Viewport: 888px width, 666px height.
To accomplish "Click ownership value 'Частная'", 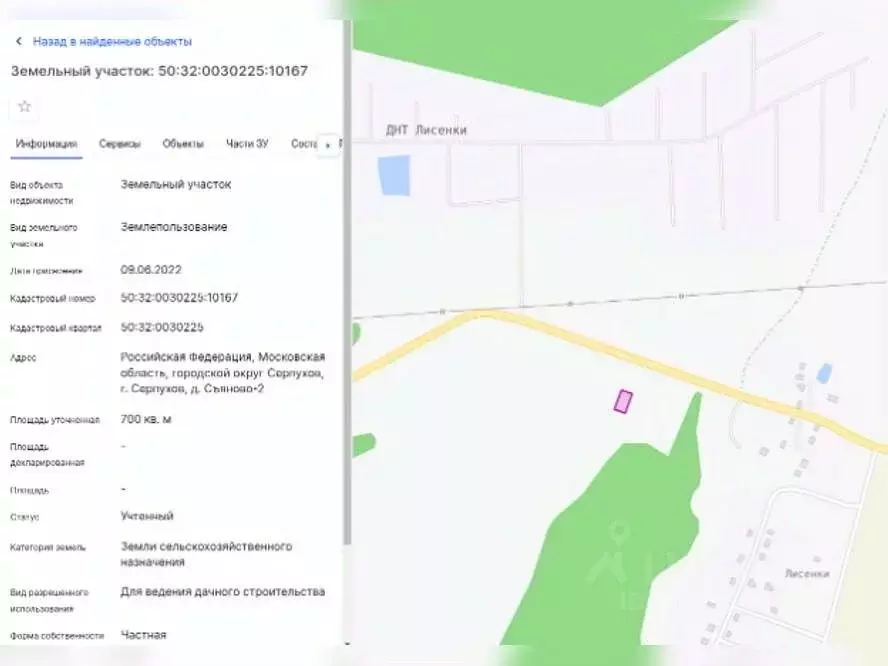I will pyautogui.click(x=143, y=635).
